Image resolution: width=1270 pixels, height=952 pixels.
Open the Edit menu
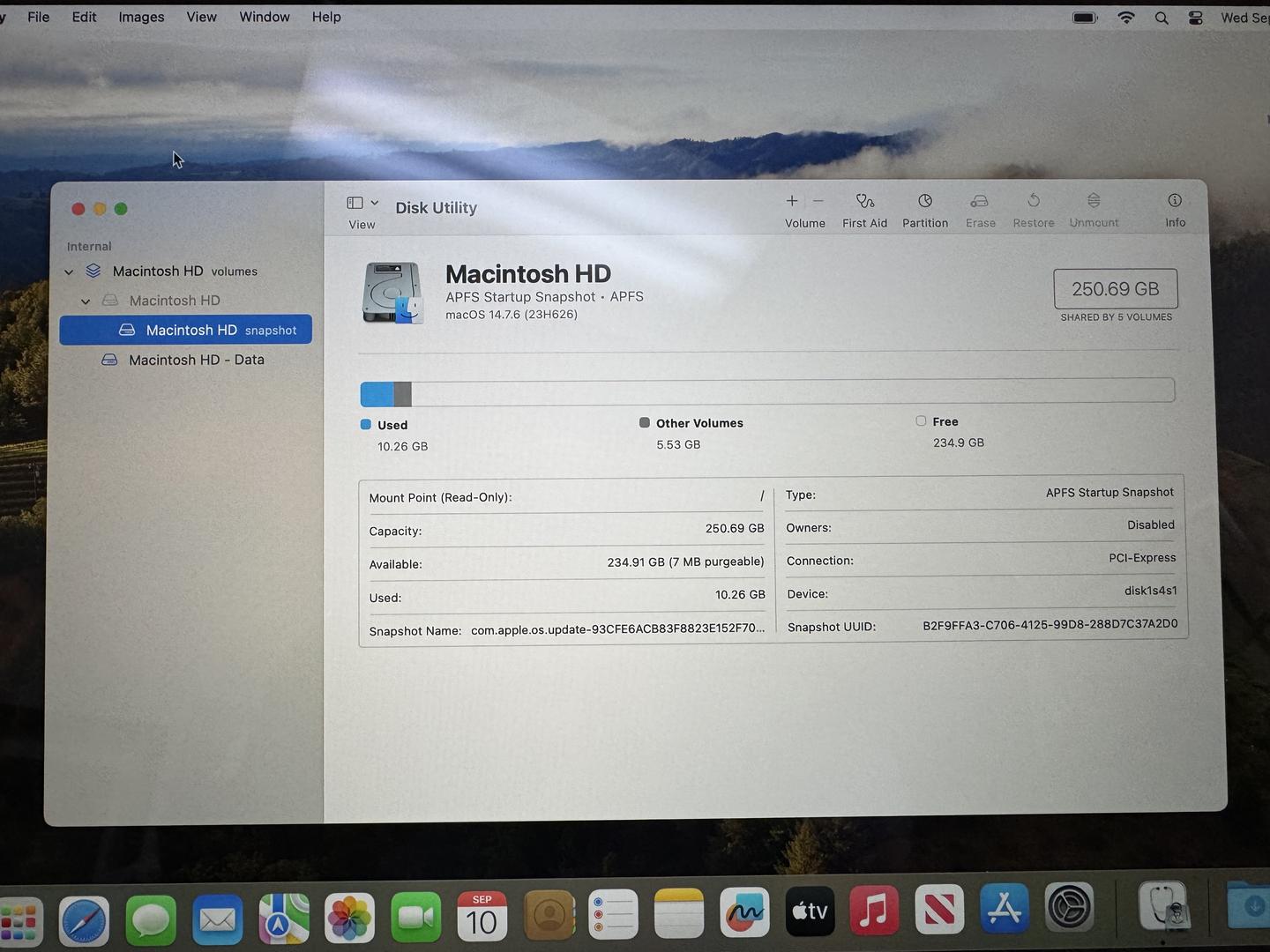(85, 17)
